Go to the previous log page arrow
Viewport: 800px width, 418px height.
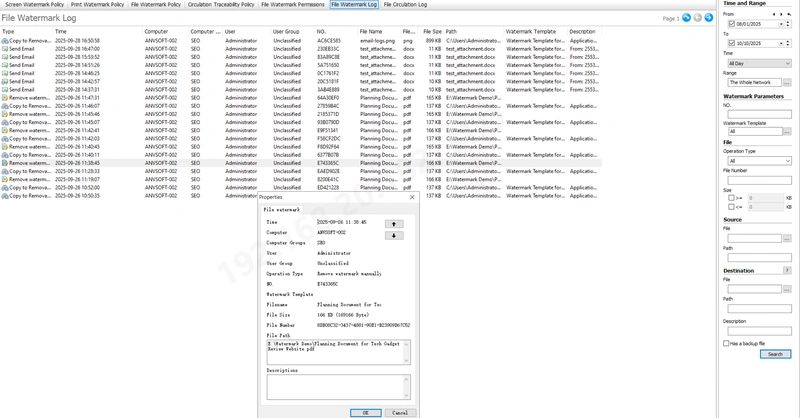(x=686, y=18)
